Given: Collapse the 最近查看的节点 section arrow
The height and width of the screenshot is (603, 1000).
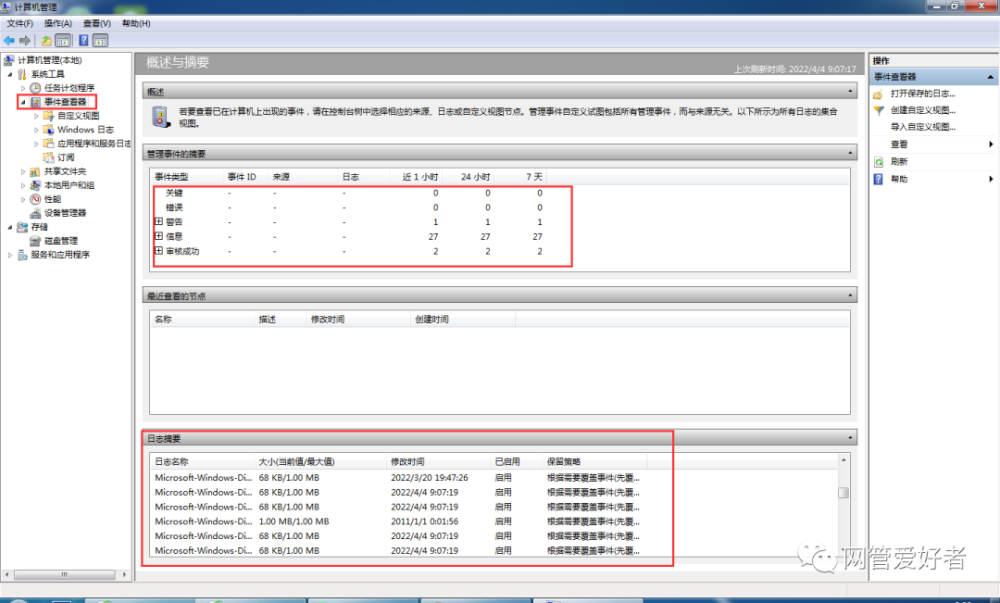Looking at the screenshot, I should 850,296.
